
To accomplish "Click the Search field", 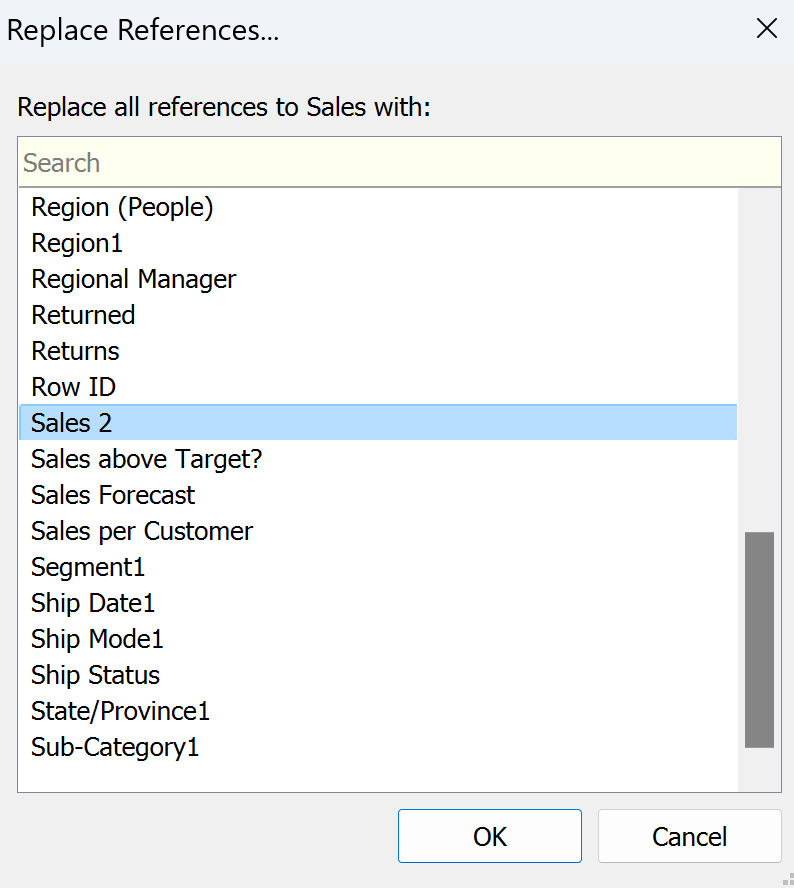I will pos(399,163).
